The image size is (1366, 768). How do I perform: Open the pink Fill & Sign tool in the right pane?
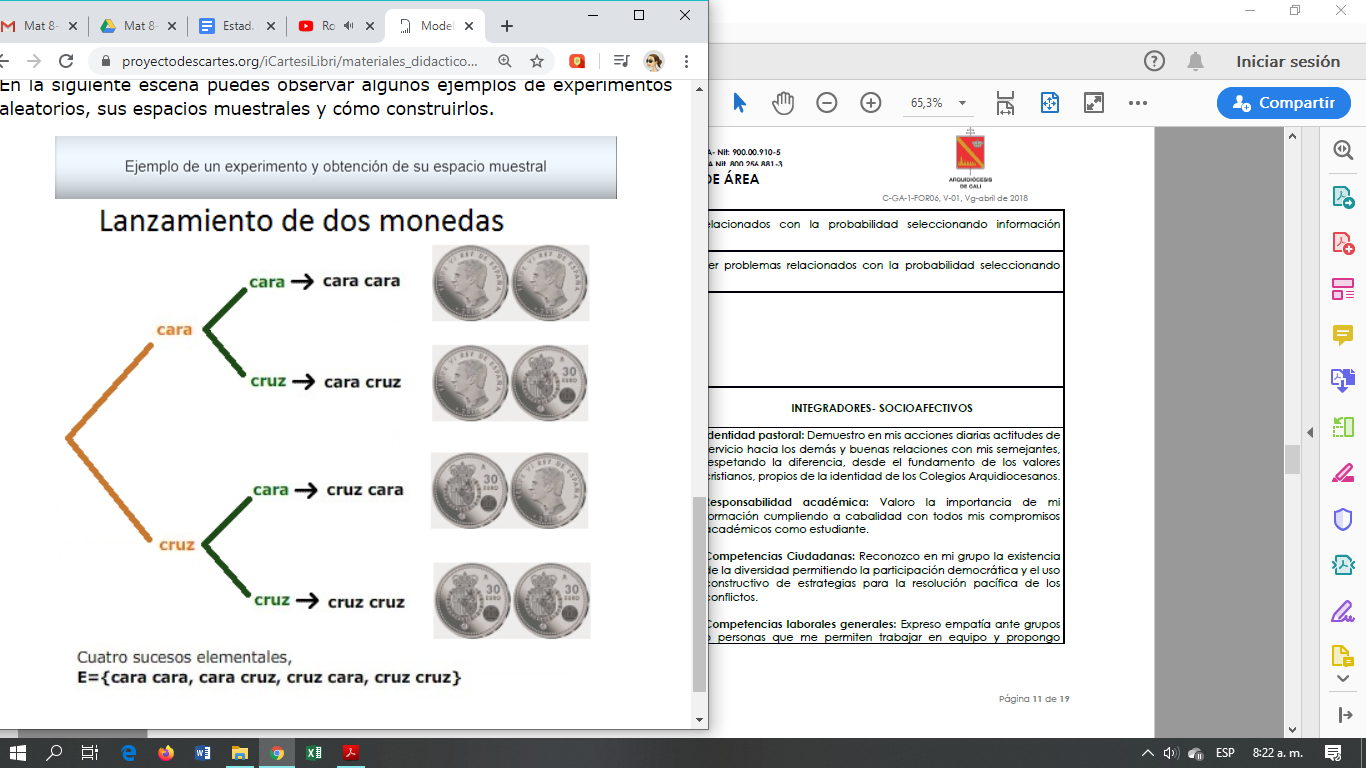[1343, 473]
